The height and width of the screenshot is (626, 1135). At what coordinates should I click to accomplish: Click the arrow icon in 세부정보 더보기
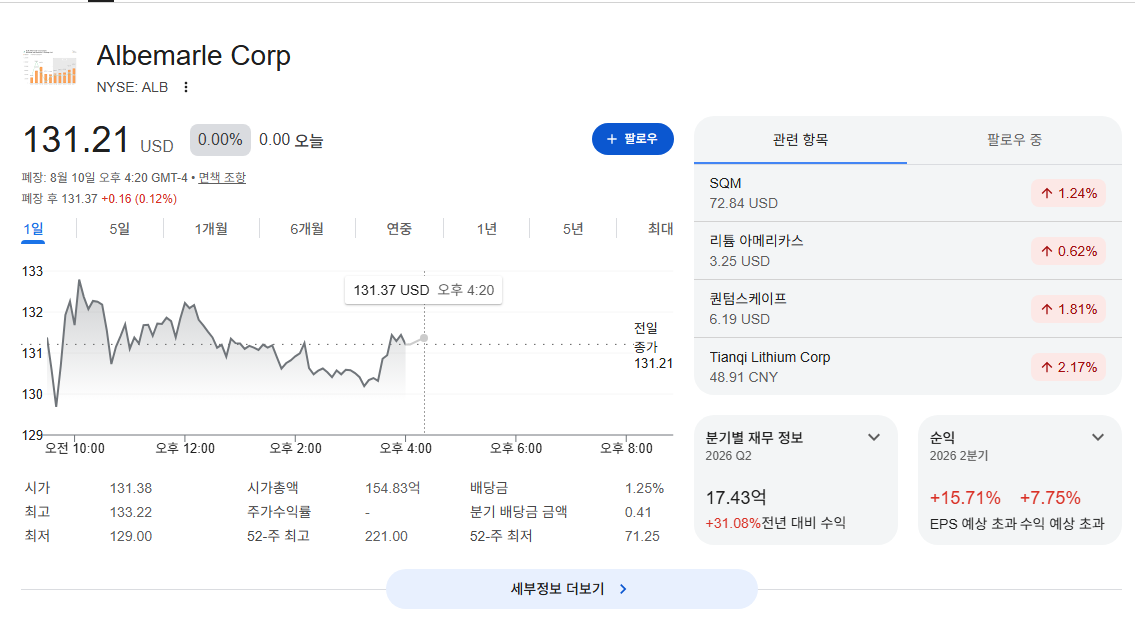point(623,589)
